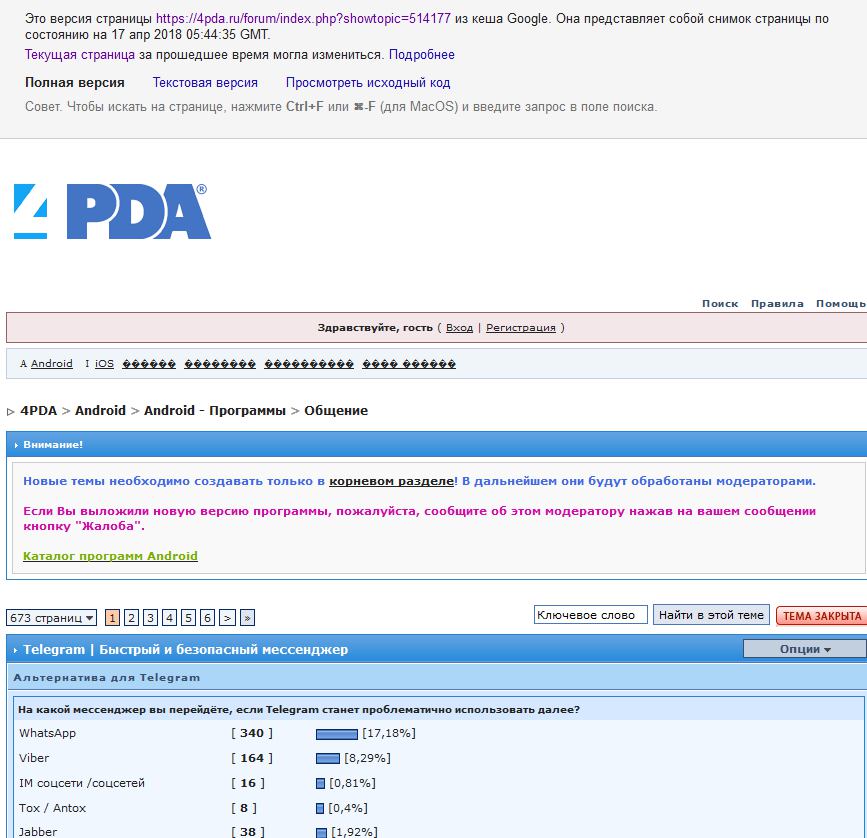This screenshot has height=838, width=867.
Task: Go to 'Android' breadcrumb
Action: 100,411
